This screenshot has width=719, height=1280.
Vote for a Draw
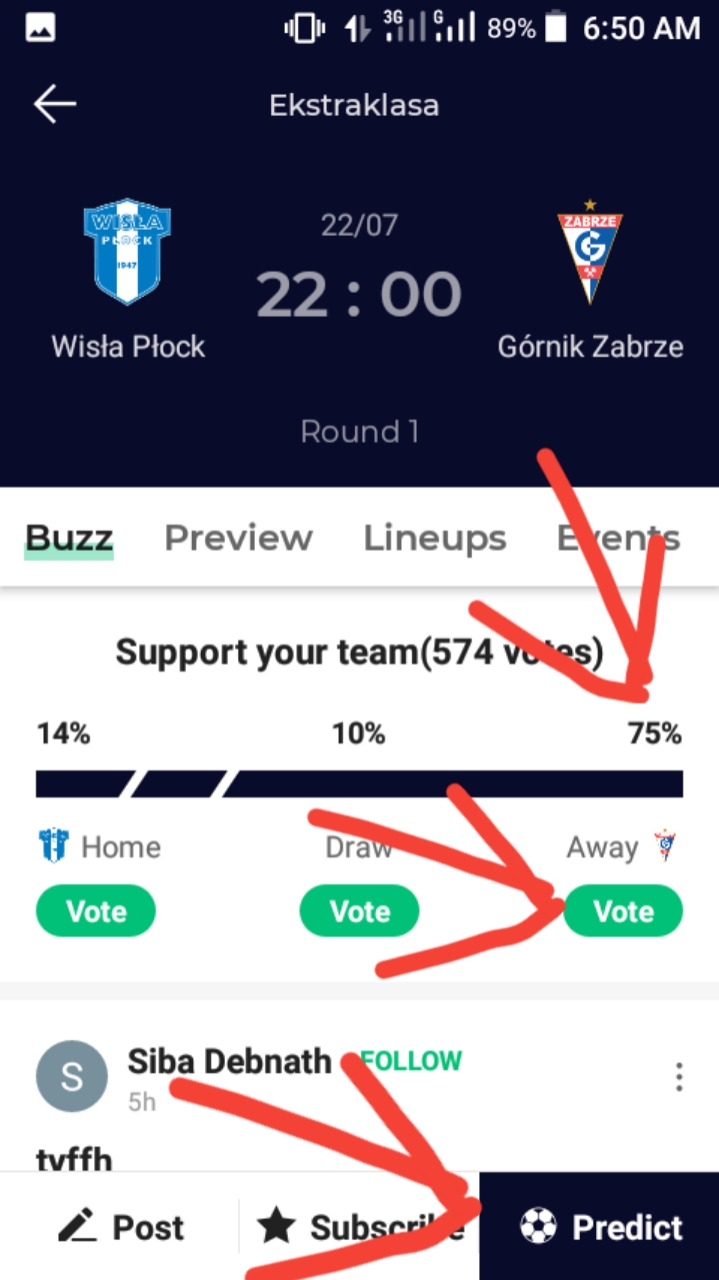pyautogui.click(x=359, y=911)
